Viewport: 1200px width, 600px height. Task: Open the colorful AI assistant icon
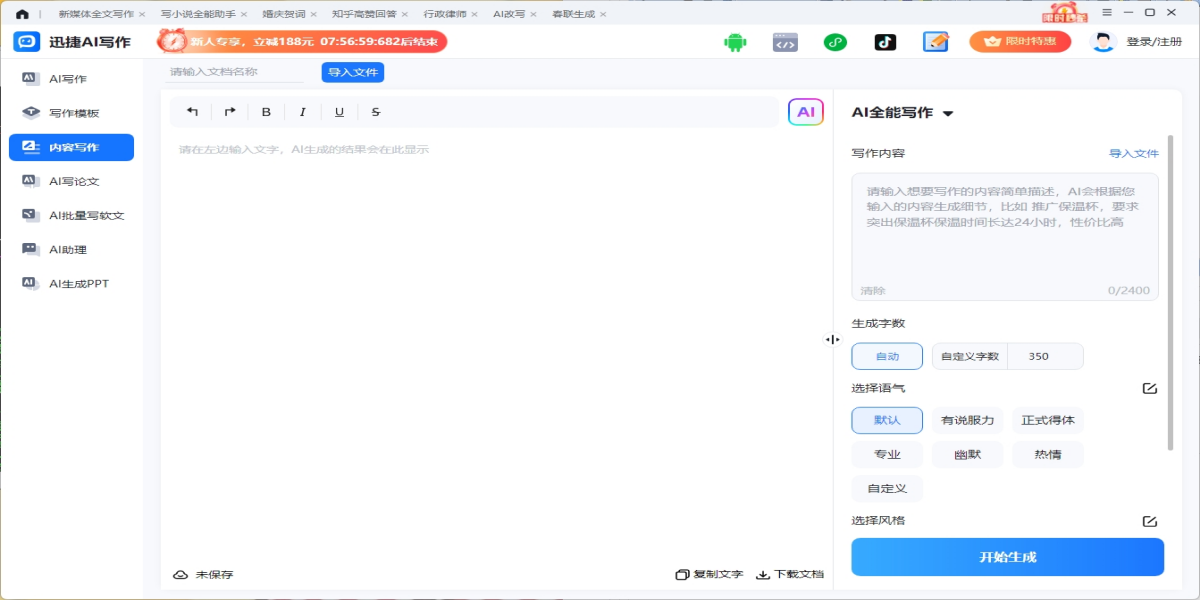[805, 112]
